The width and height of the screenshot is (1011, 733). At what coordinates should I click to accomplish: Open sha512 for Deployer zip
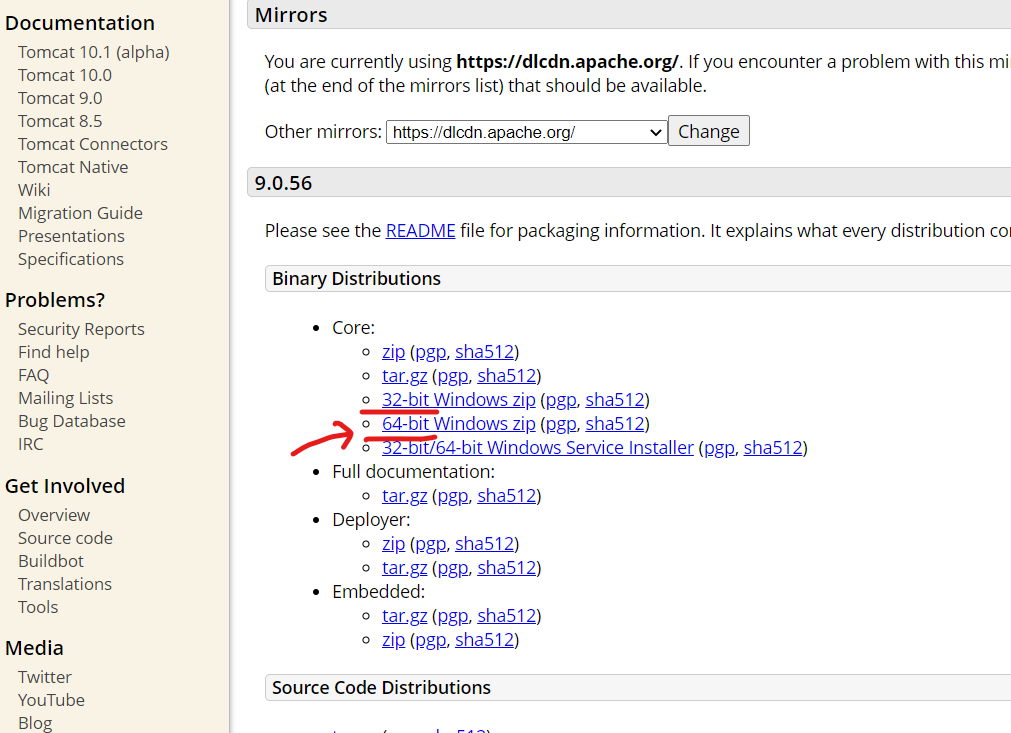tap(484, 544)
